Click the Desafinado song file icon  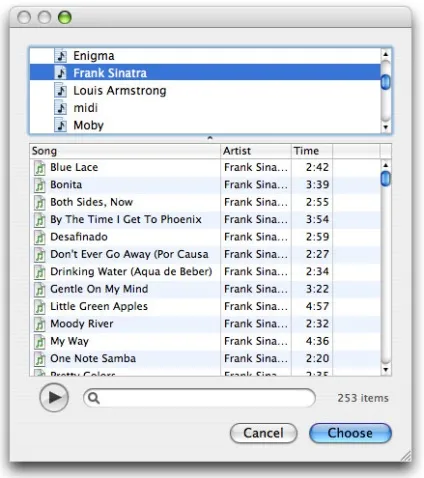tap(40, 237)
